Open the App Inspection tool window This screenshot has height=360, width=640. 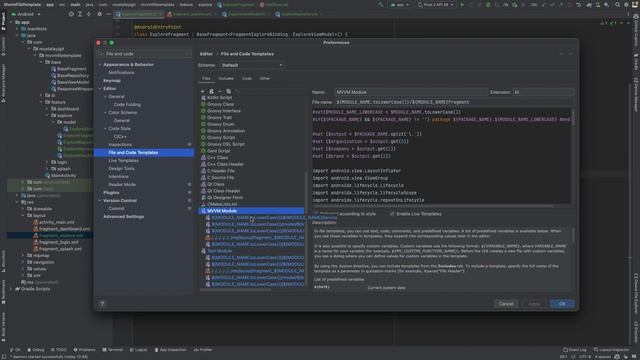click(170, 350)
